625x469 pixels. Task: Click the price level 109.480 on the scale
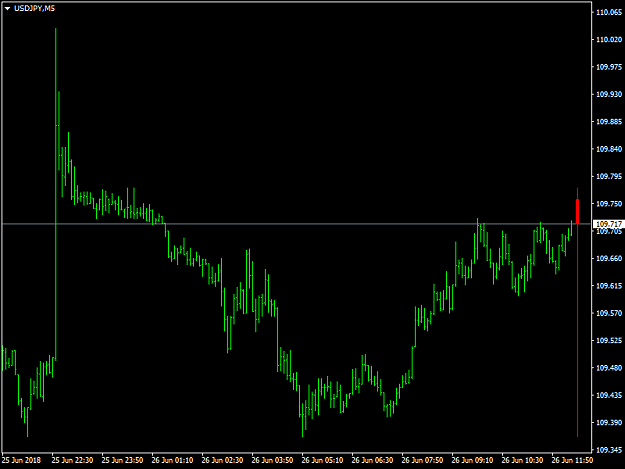pyautogui.click(x=609, y=368)
